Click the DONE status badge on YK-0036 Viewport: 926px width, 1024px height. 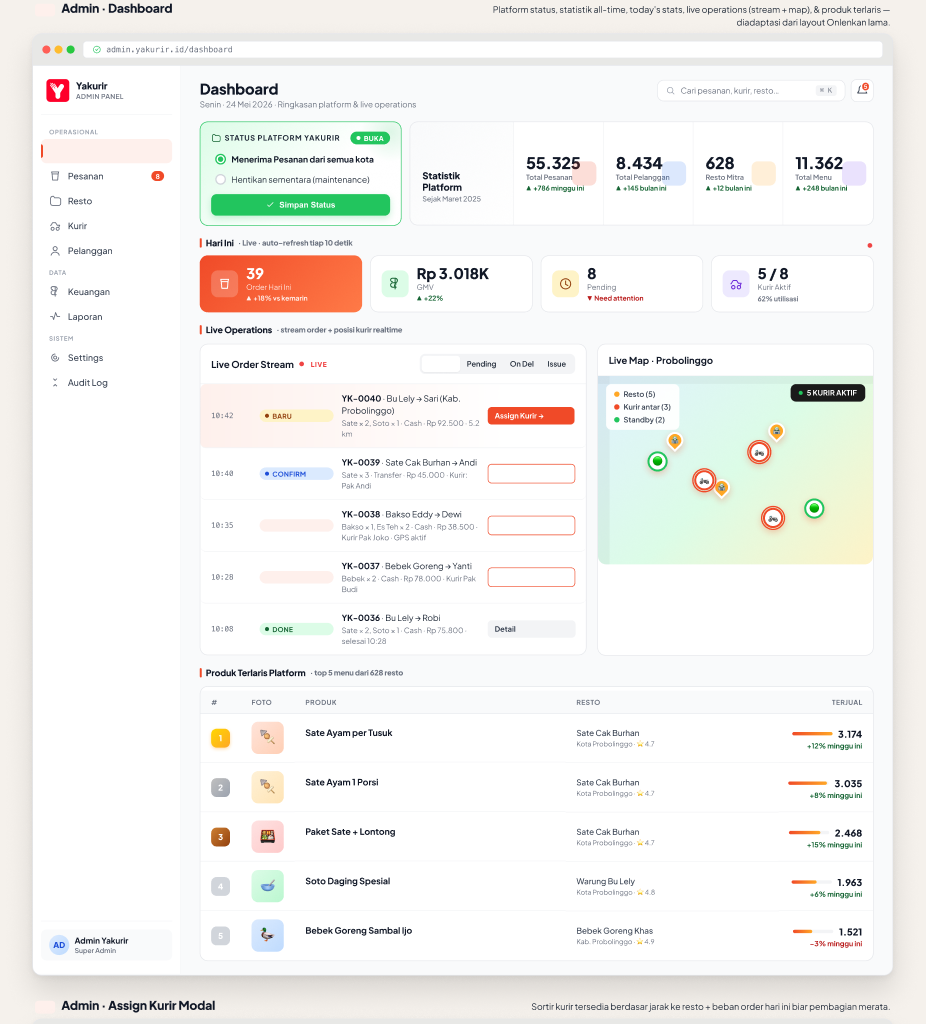pos(296,630)
